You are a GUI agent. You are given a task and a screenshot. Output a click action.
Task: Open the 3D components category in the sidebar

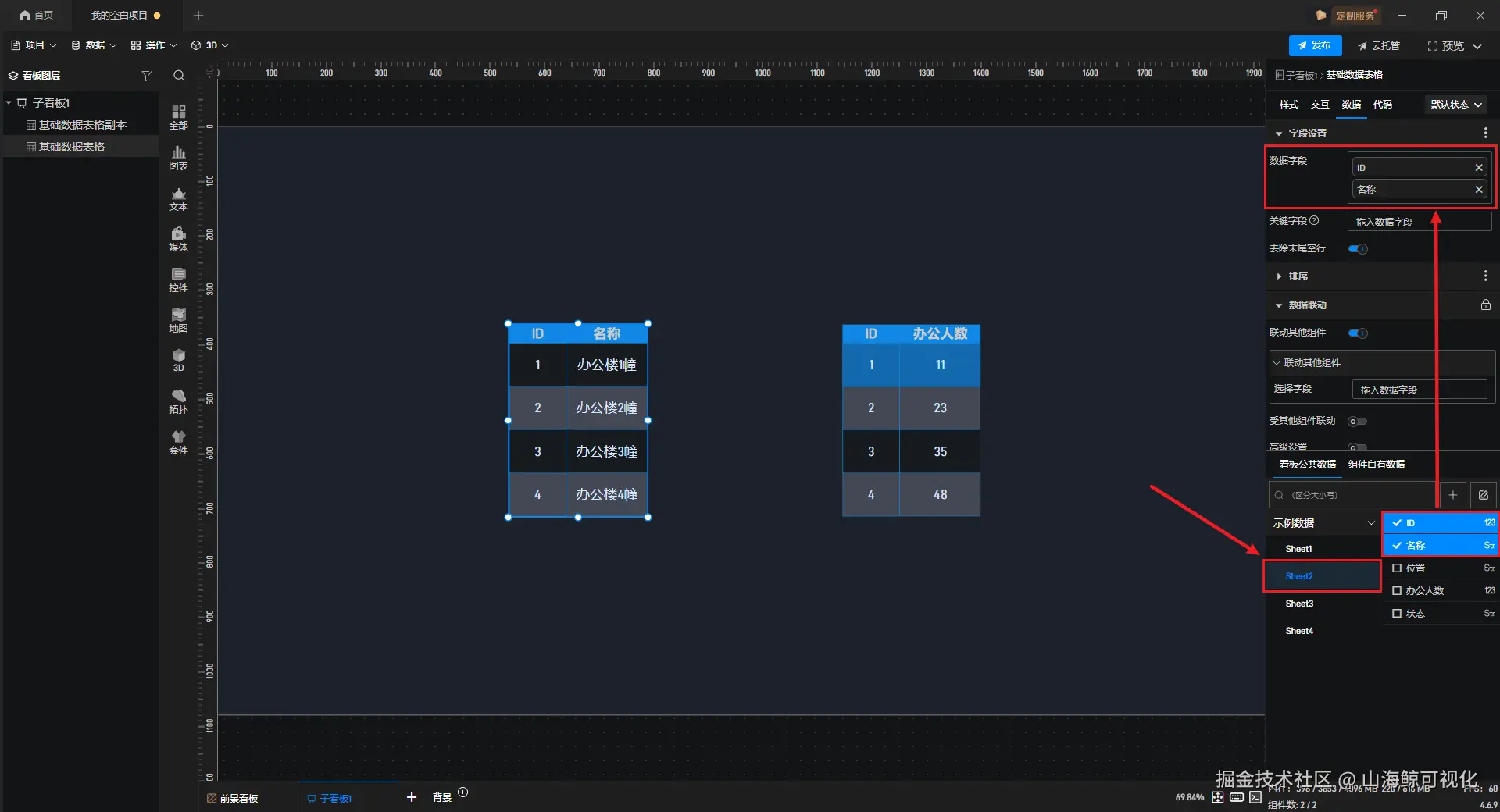click(x=179, y=360)
